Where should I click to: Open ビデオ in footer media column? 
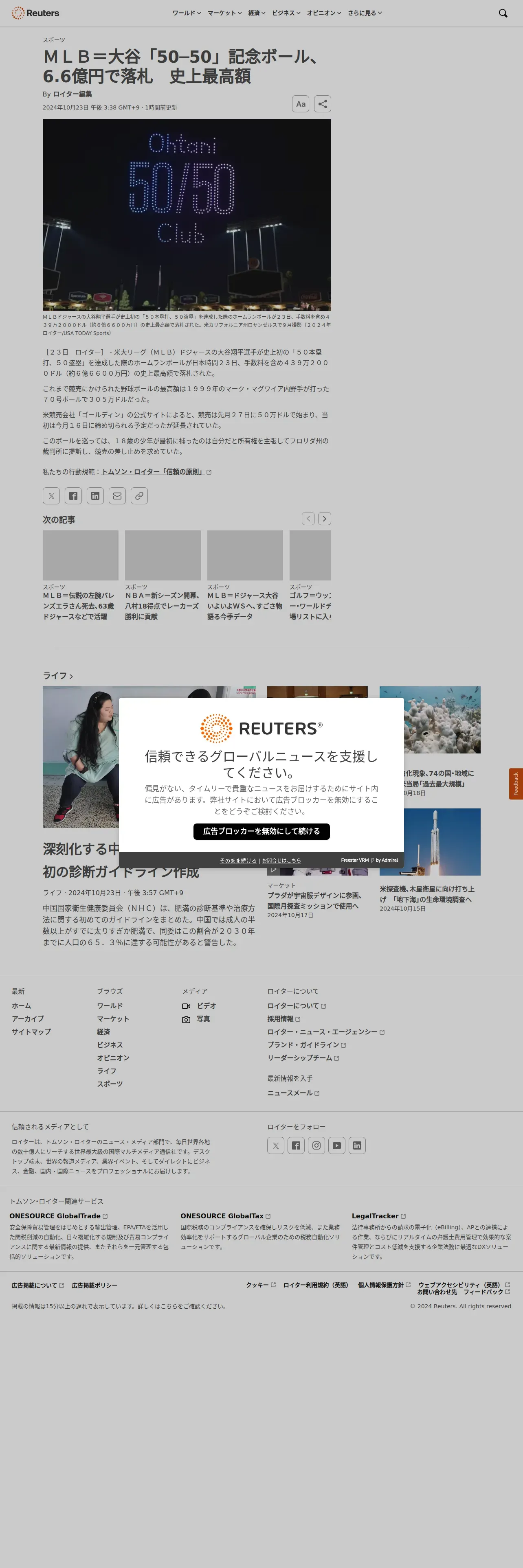click(x=200, y=1005)
